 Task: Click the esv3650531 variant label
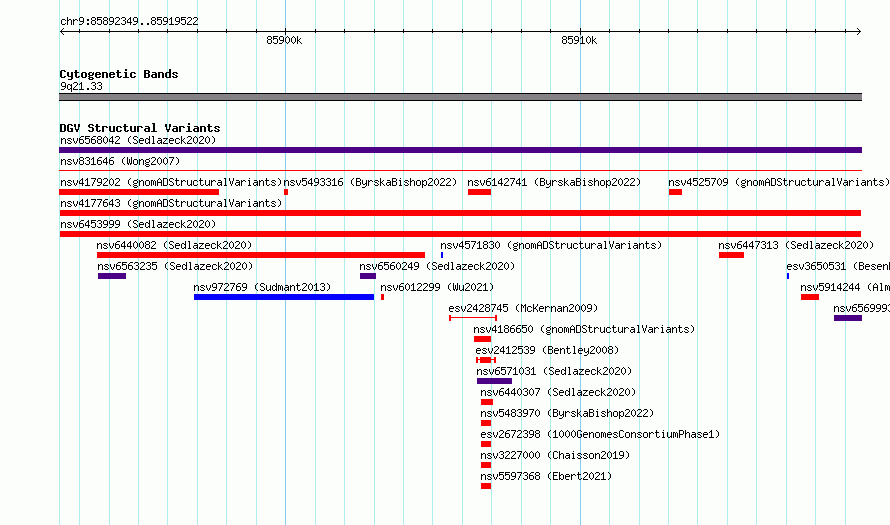pos(838,266)
